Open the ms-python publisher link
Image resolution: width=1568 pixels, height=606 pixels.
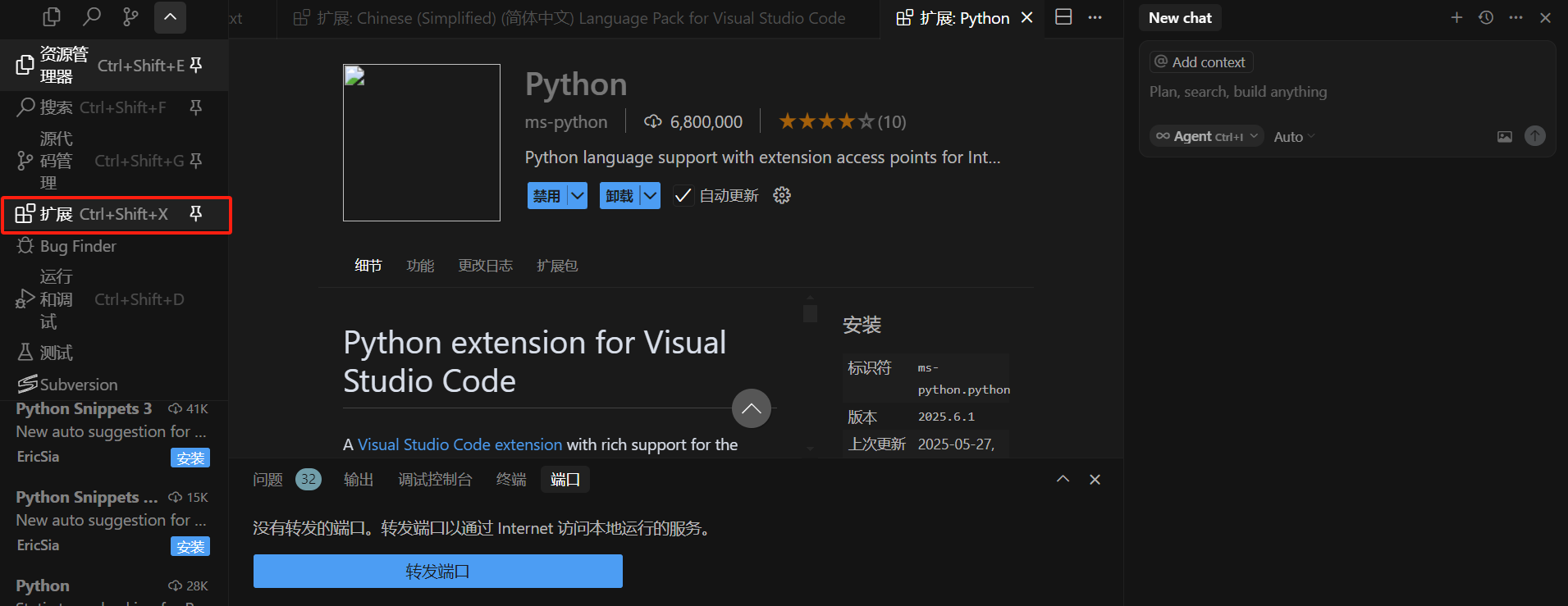point(566,122)
